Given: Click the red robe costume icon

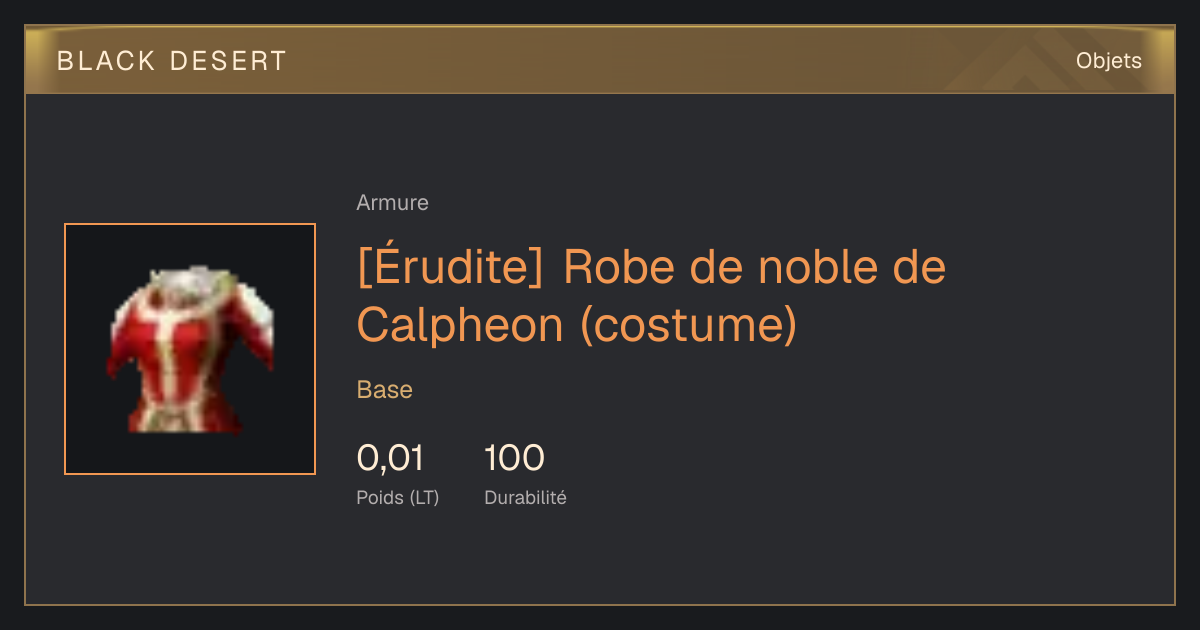Looking at the screenshot, I should point(190,349).
